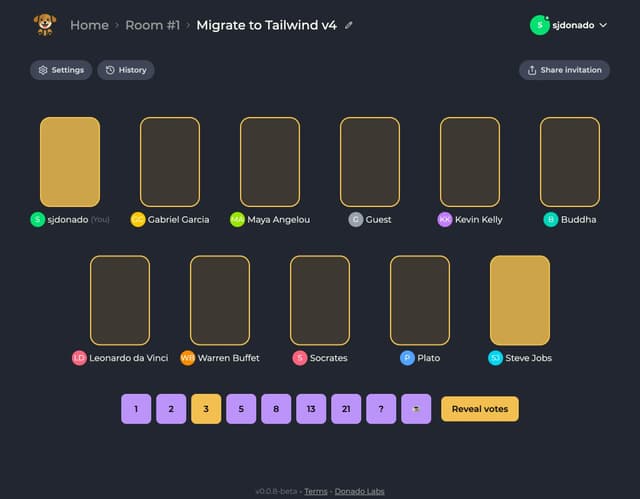640x499 pixels.
Task: Click Steve Jobs' filled voting card
Action: point(519,300)
